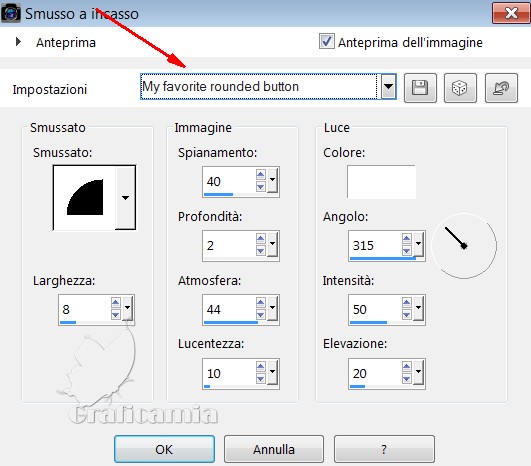Image resolution: width=531 pixels, height=466 pixels.
Task: Increase Larghezza value with up arrow
Action: [115, 303]
